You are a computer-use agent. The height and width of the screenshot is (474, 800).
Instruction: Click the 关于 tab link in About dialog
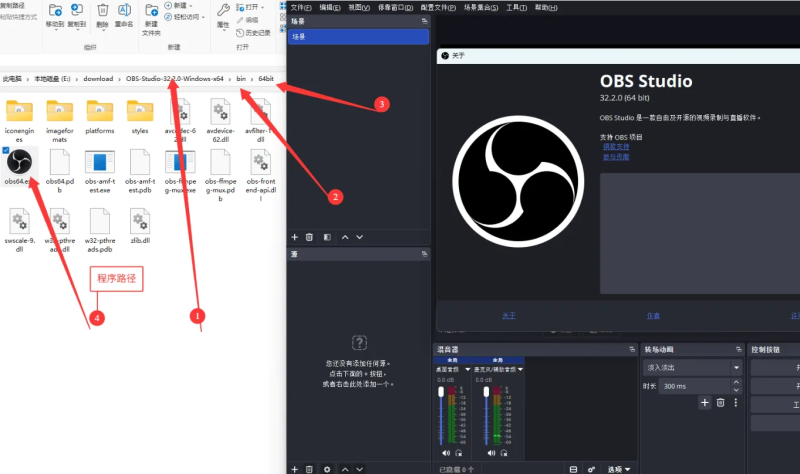509,316
